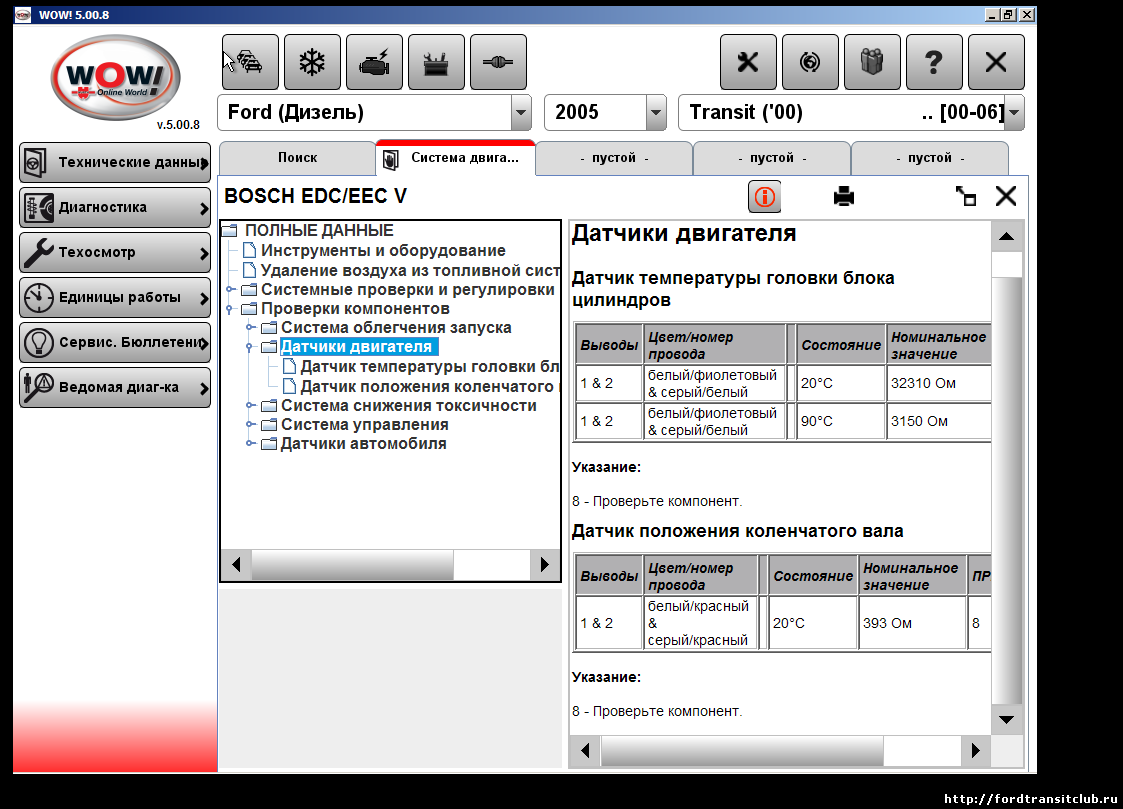1123x809 pixels.
Task: Click left arrow of content horizontal scrollbar
Action: [585, 750]
